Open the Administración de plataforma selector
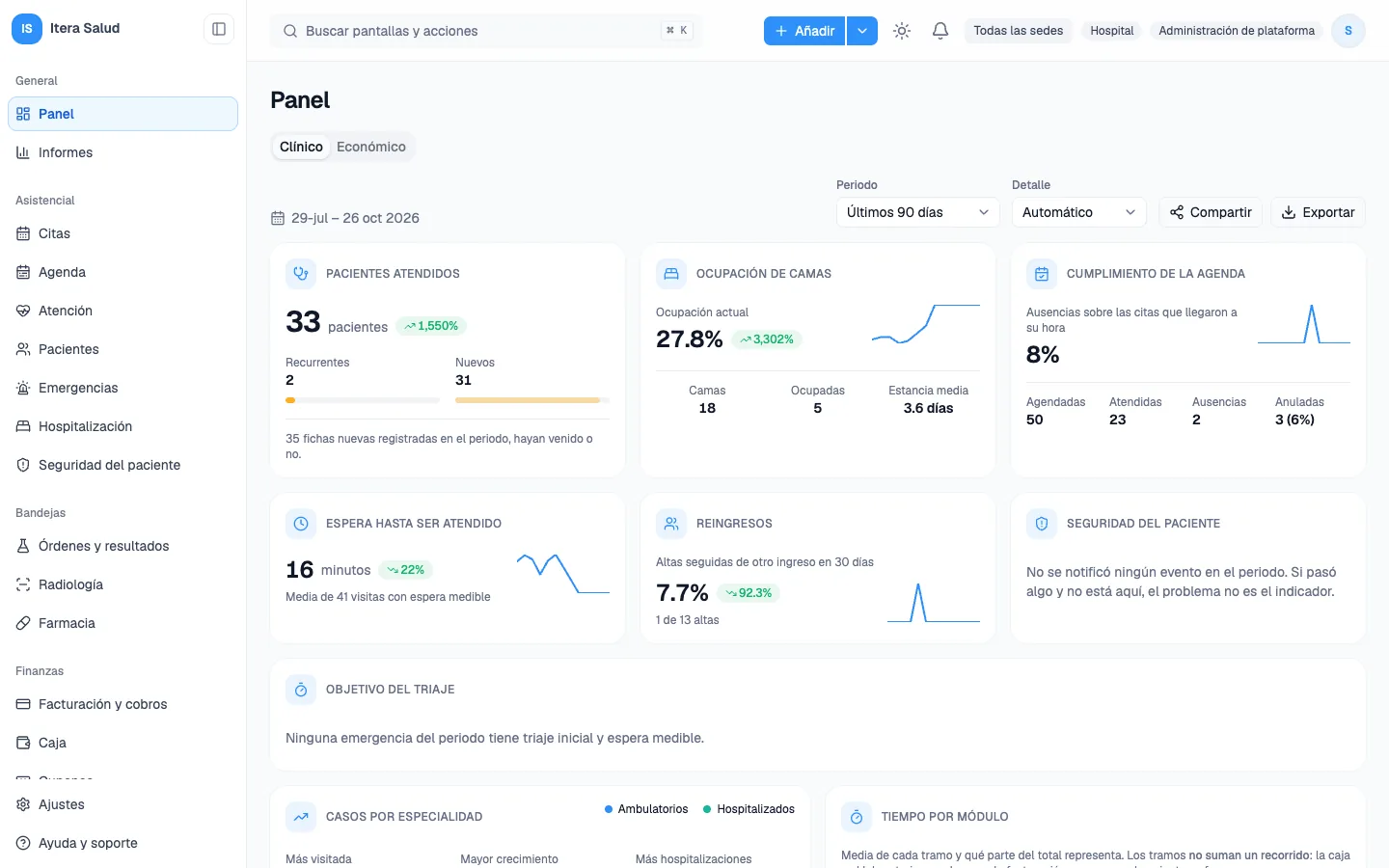The width and height of the screenshot is (1389, 868). pyautogui.click(x=1237, y=31)
